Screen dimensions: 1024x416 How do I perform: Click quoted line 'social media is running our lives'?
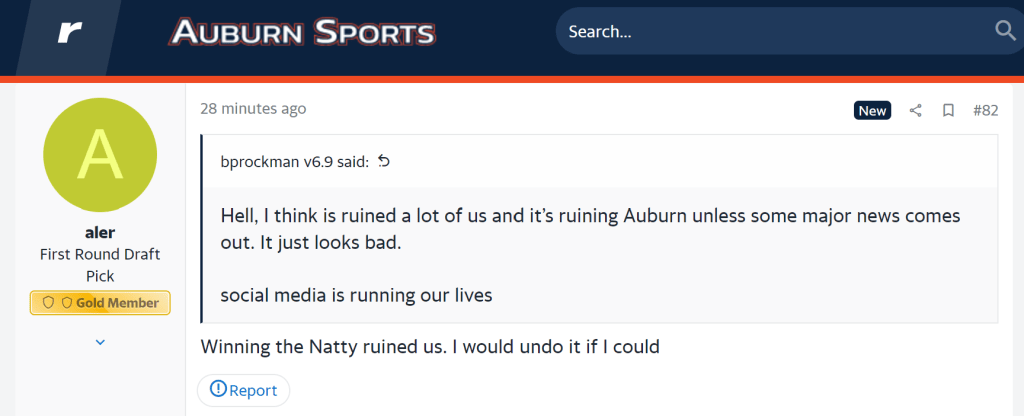tap(356, 297)
